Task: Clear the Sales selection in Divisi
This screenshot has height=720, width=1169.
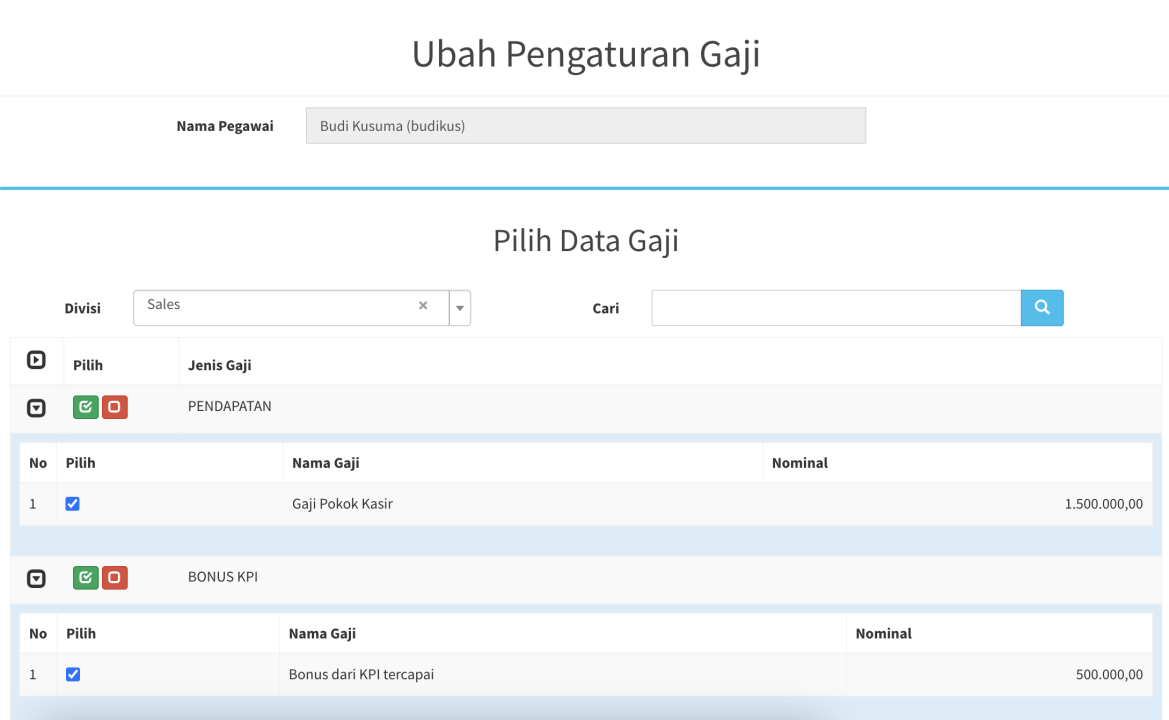Action: coord(423,306)
